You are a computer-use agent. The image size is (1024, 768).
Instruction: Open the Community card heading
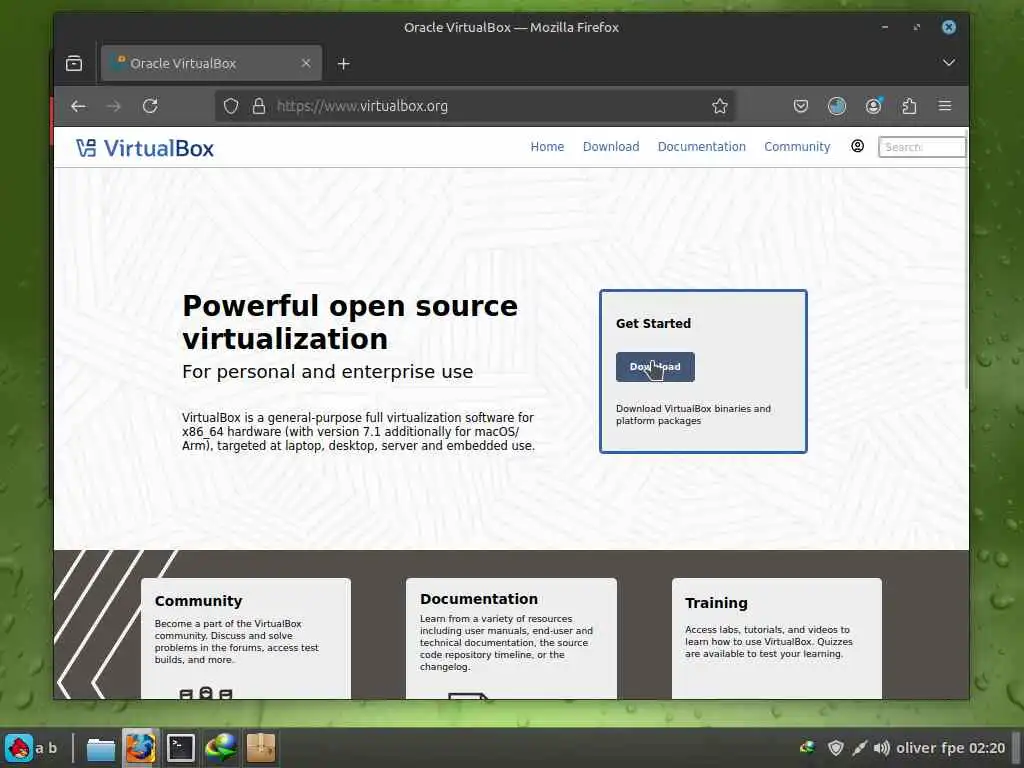pos(199,601)
